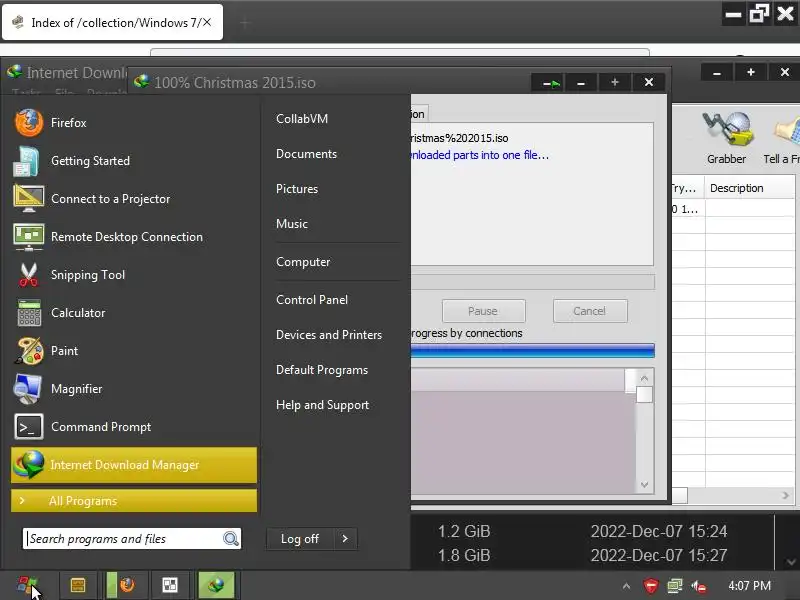Open Pictures from Start menu
The height and width of the screenshot is (600, 800).
tap(297, 189)
